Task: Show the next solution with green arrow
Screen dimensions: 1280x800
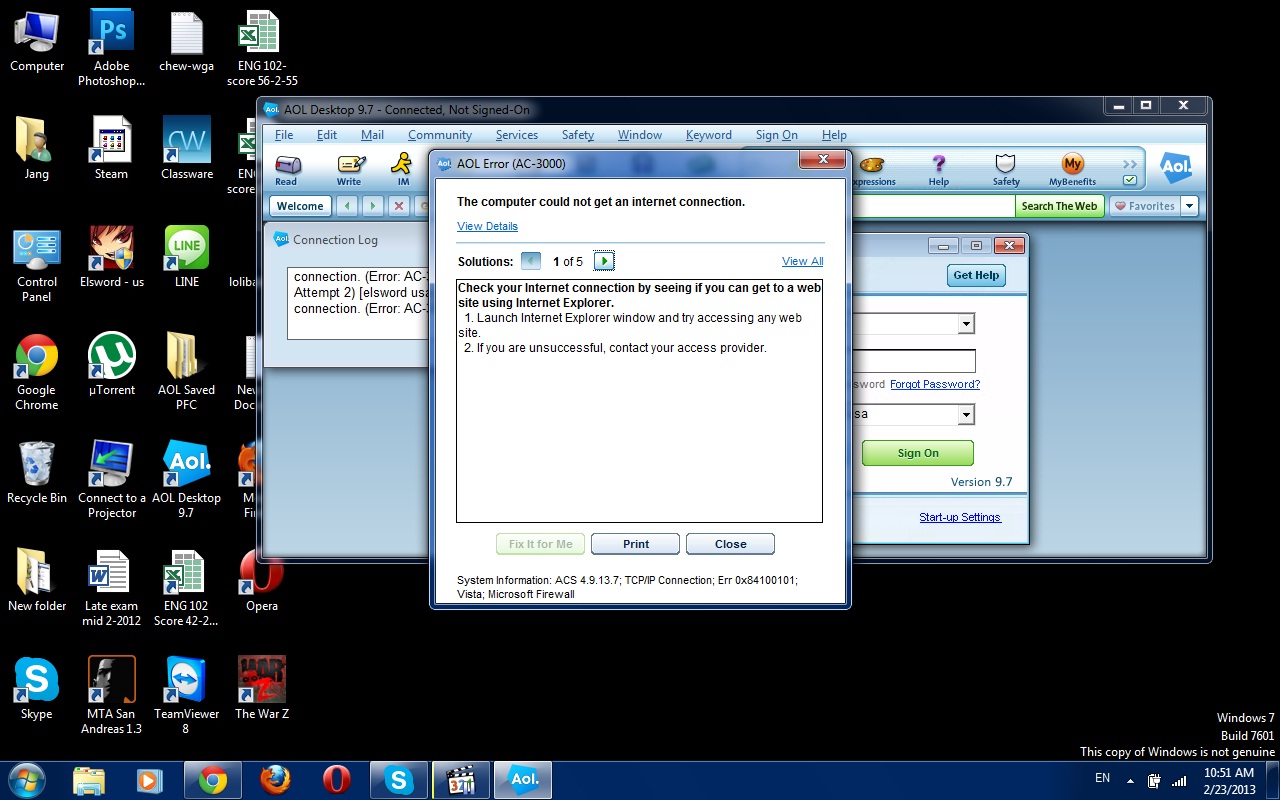Action: tap(603, 261)
